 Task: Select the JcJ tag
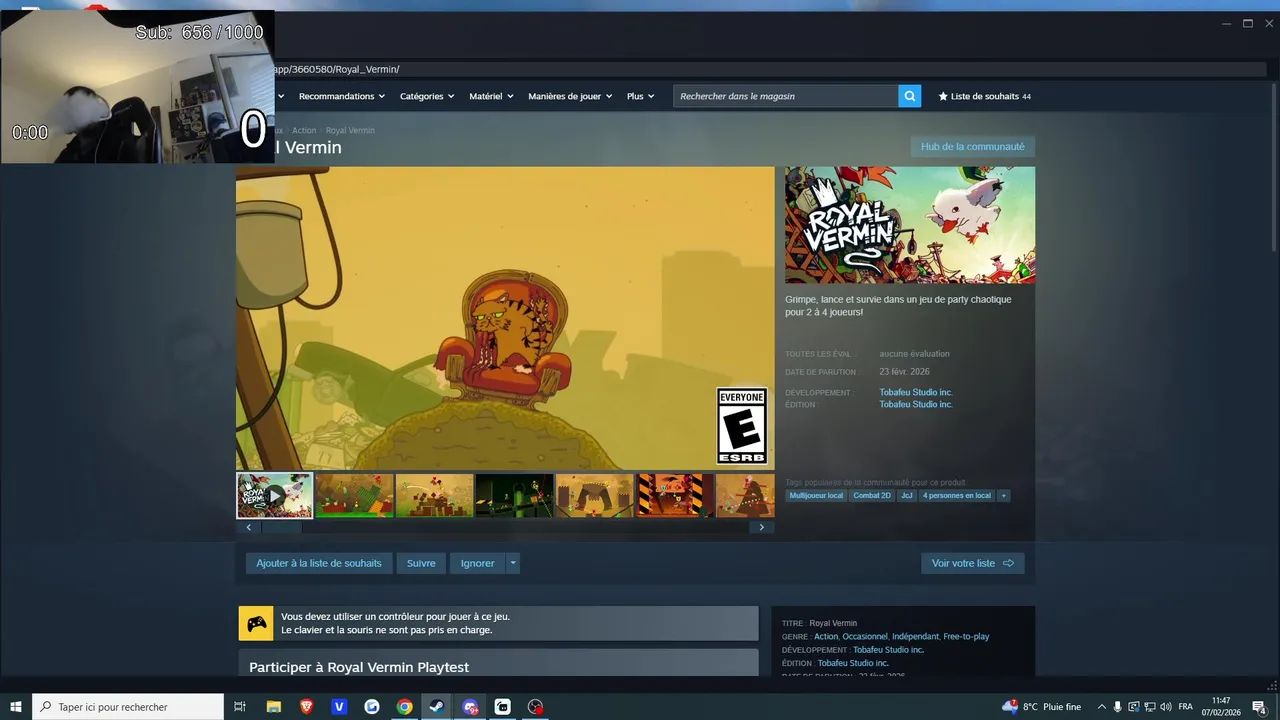(x=907, y=495)
